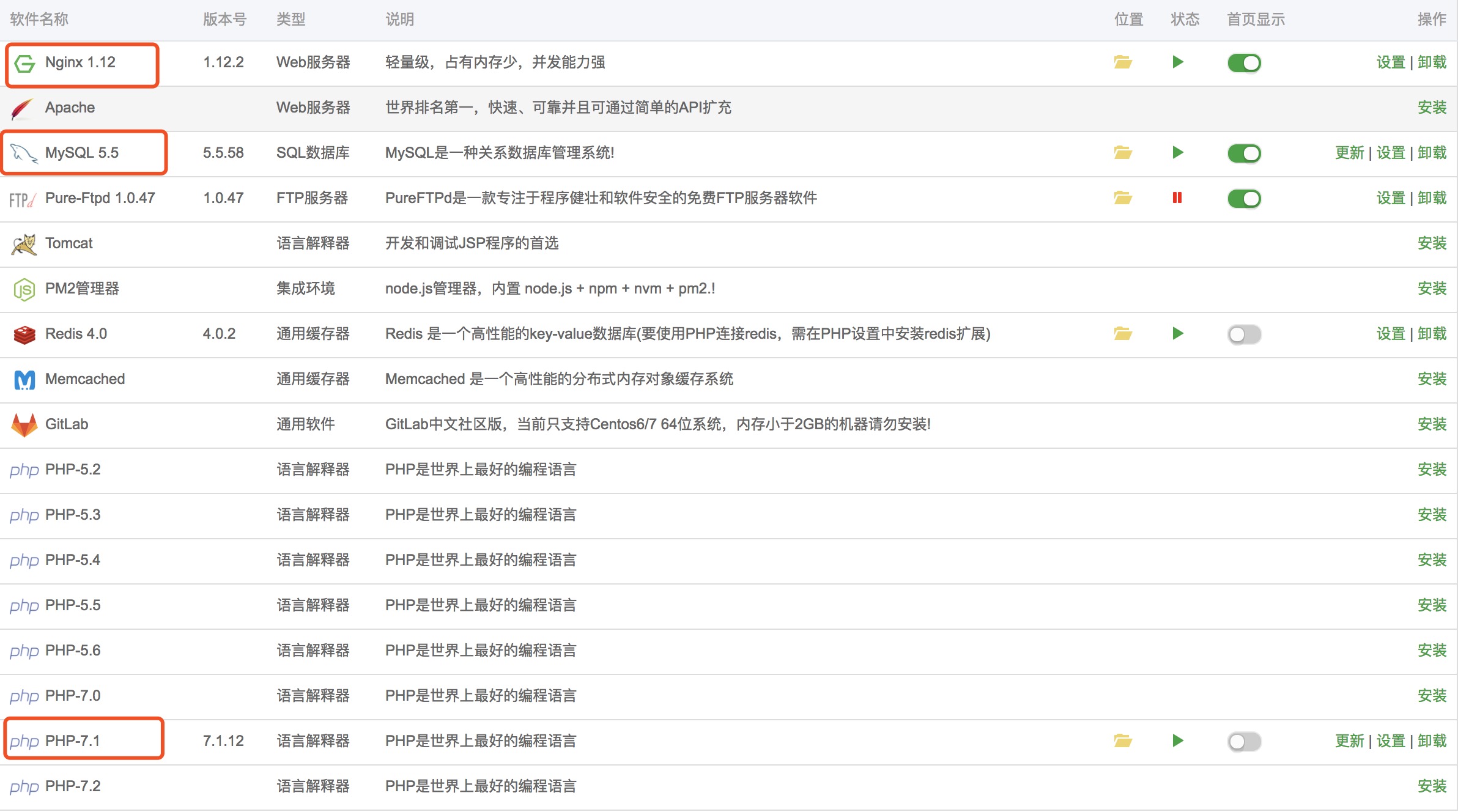The image size is (1458, 812).
Task: Click the Tomcat cat icon
Action: click(24, 245)
